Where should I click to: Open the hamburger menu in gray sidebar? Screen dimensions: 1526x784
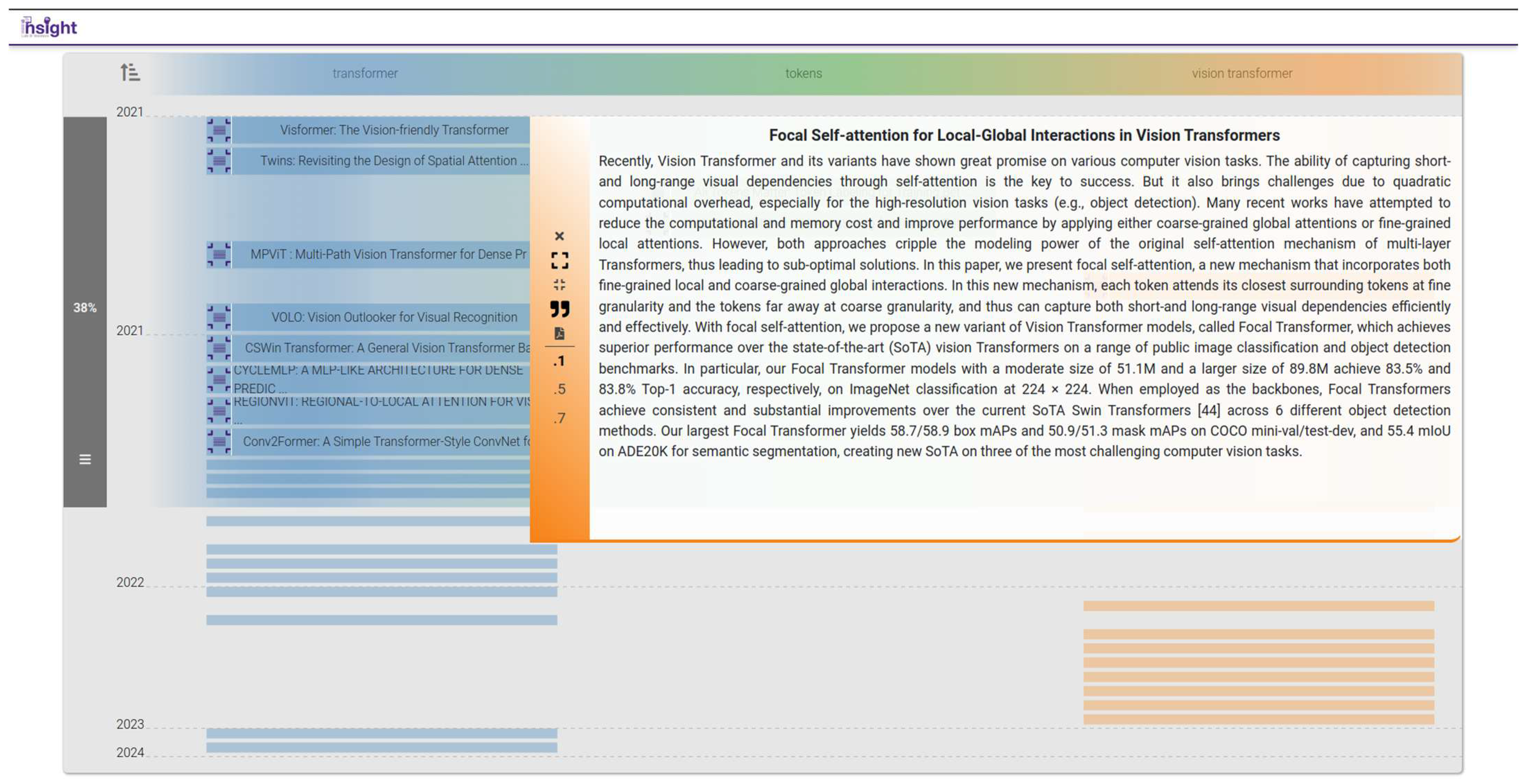click(x=85, y=459)
